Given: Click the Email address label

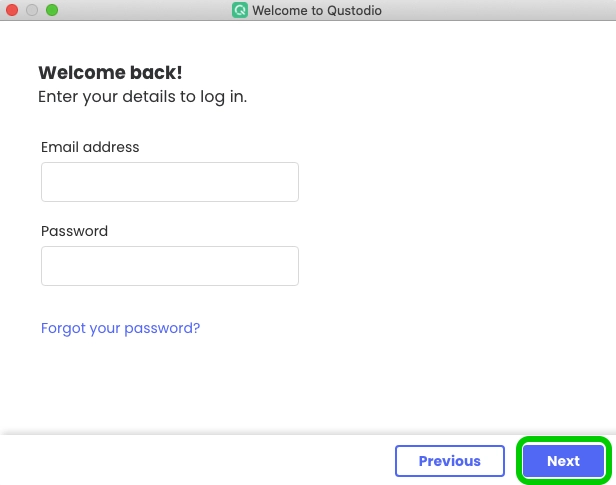Looking at the screenshot, I should [x=90, y=147].
